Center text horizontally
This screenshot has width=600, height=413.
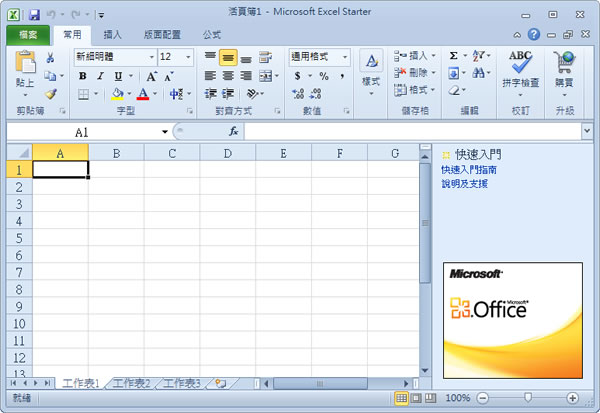228,76
